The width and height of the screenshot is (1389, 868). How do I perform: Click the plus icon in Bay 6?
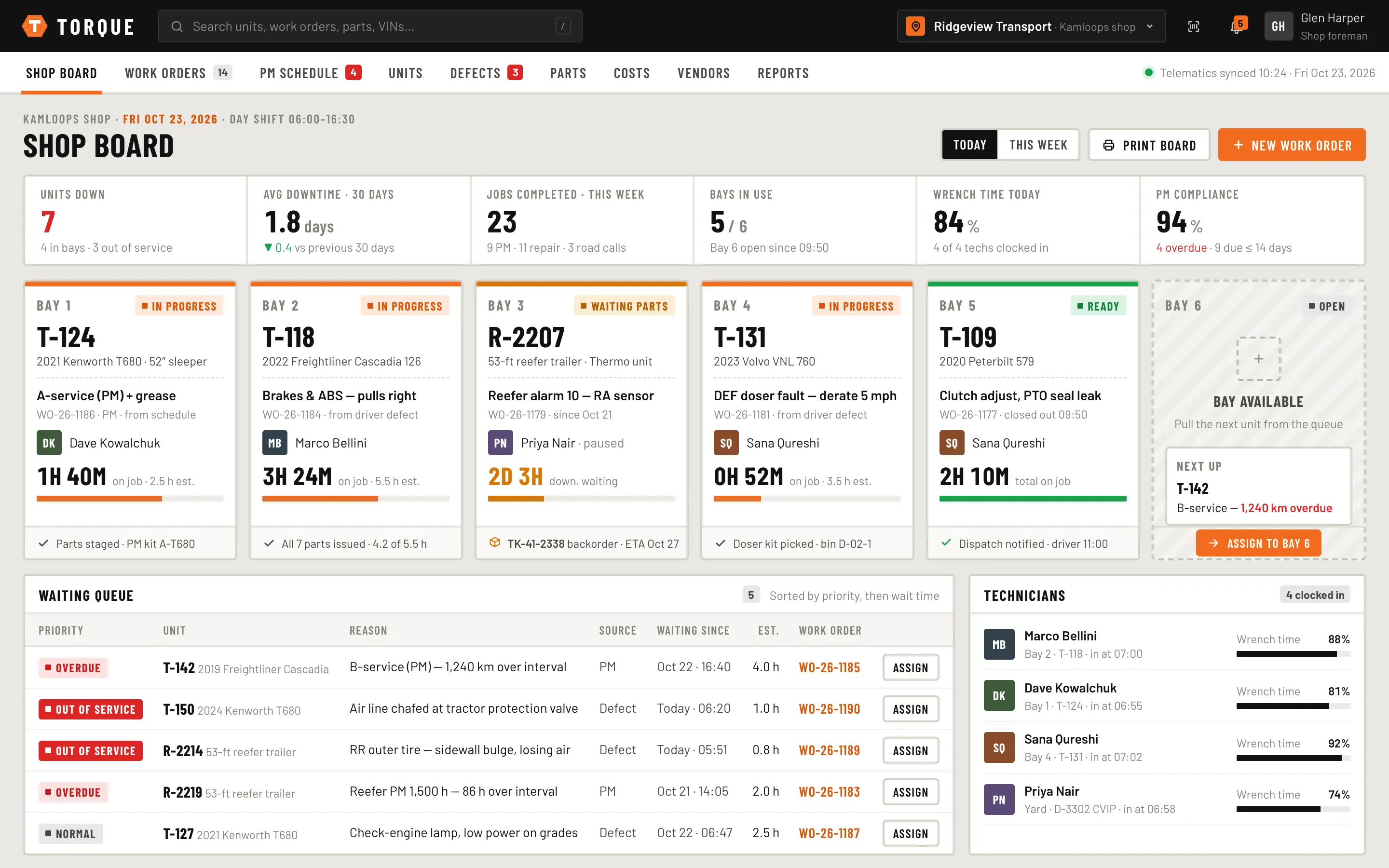pyautogui.click(x=1258, y=359)
